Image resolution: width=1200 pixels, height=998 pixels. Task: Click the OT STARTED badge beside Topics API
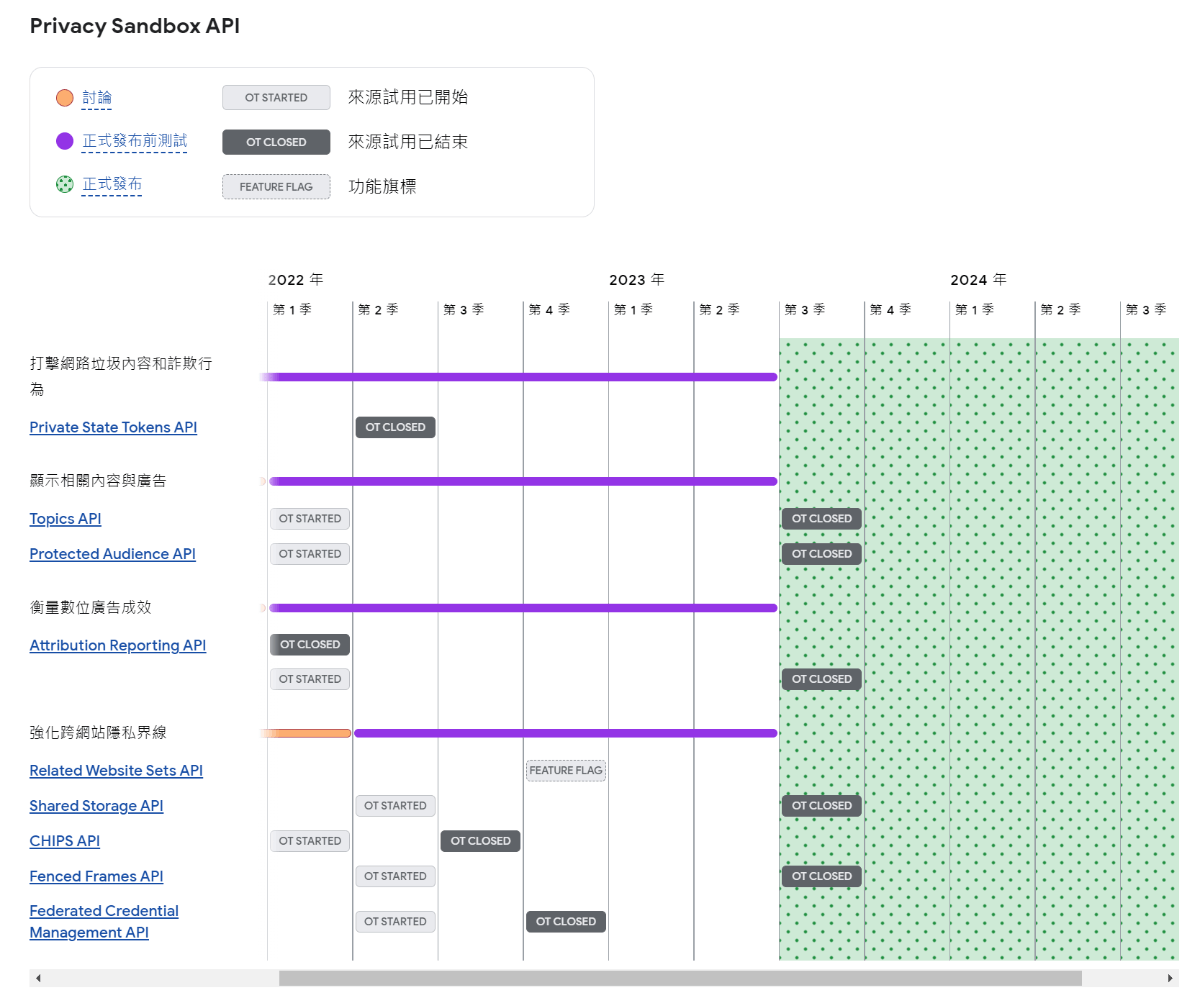[x=309, y=518]
